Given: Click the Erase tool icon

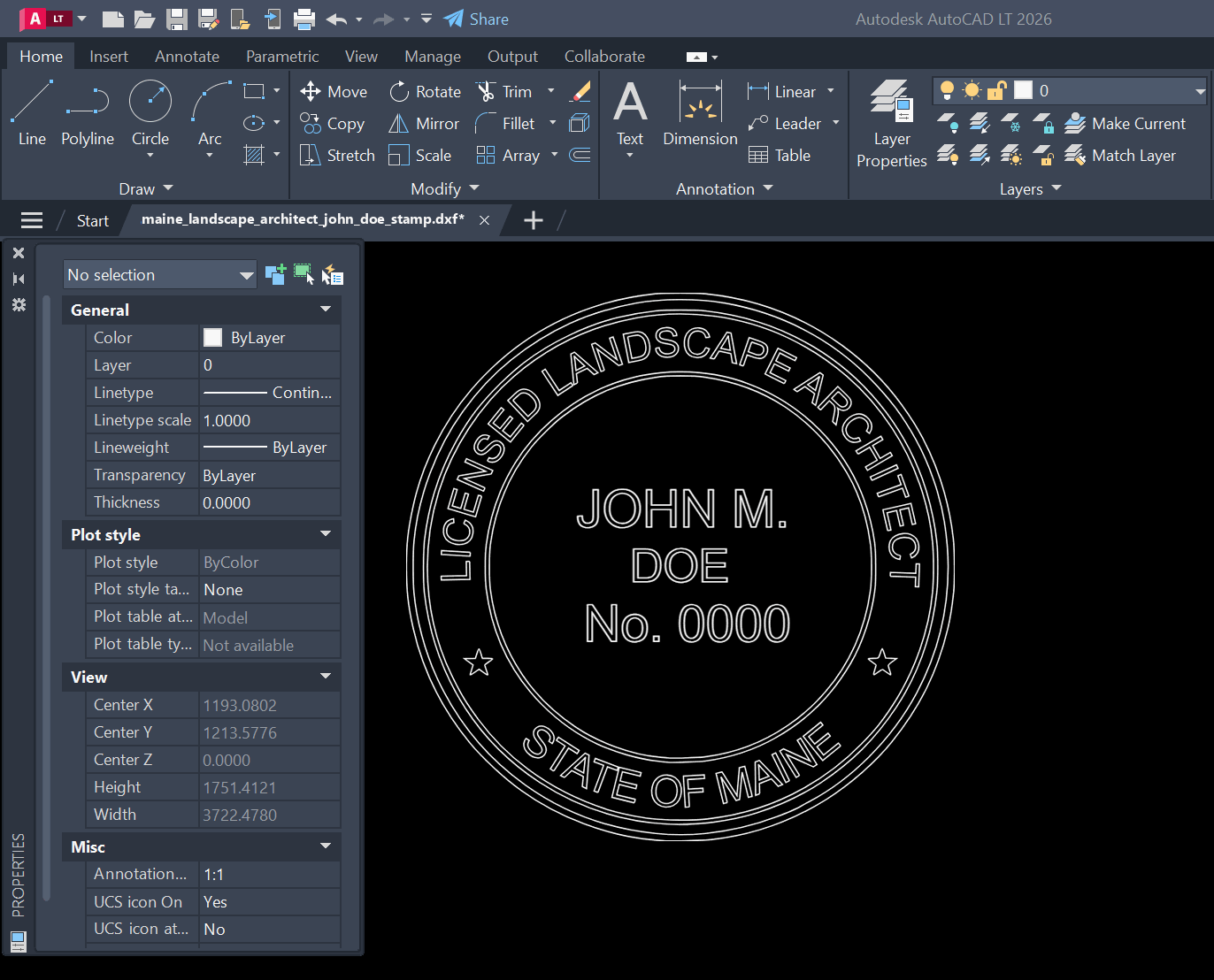Looking at the screenshot, I should coord(580,91).
